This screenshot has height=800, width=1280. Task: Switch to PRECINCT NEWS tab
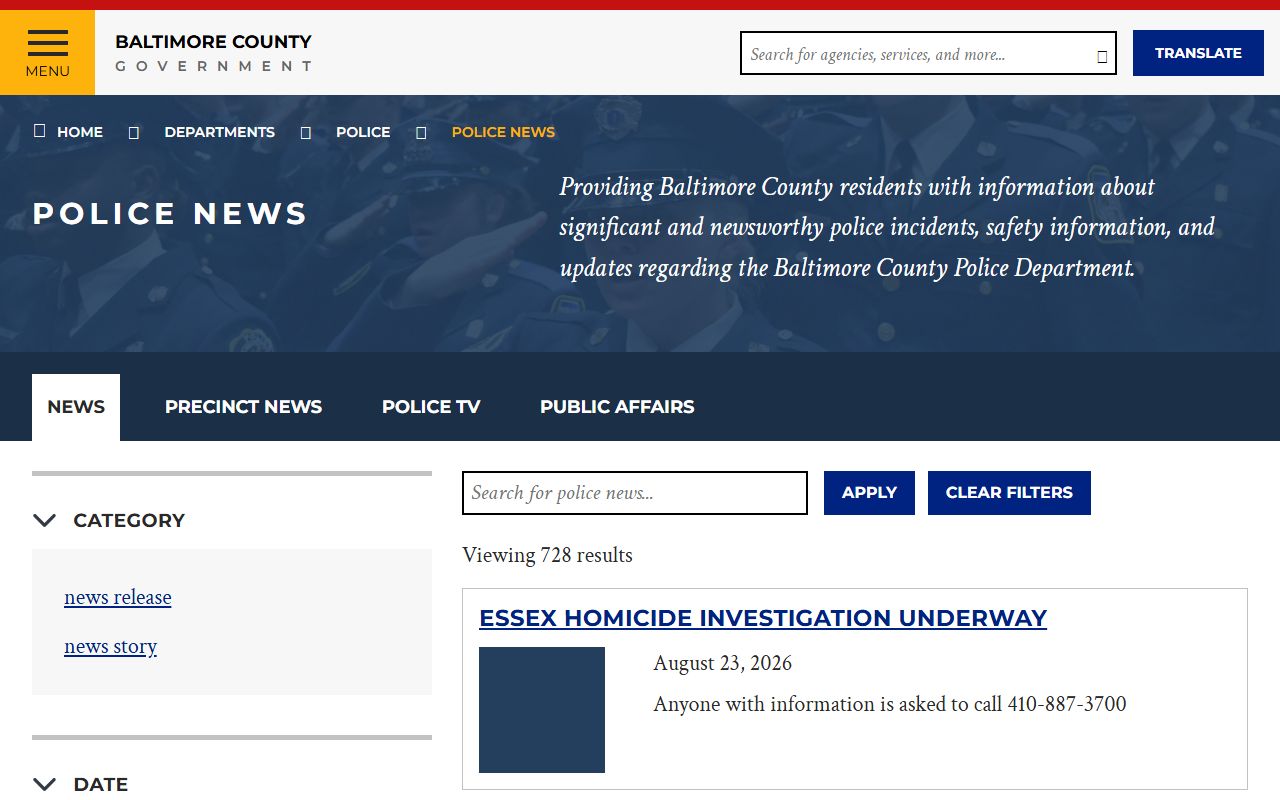pyautogui.click(x=243, y=407)
